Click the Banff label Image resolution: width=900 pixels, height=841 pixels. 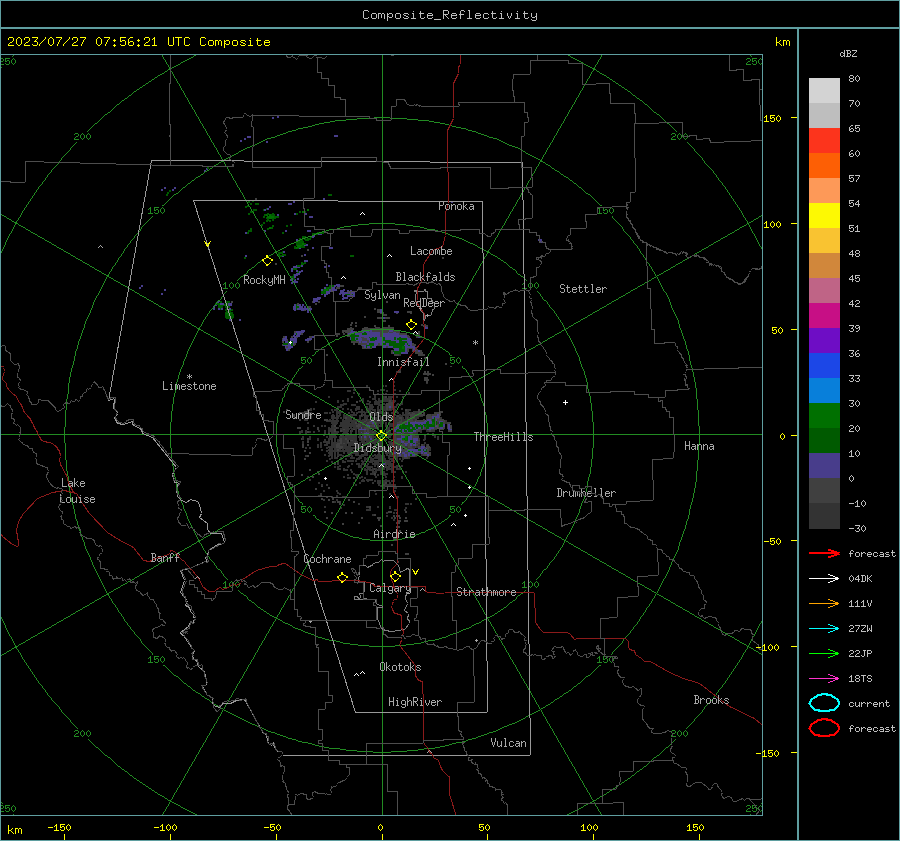tap(165, 557)
